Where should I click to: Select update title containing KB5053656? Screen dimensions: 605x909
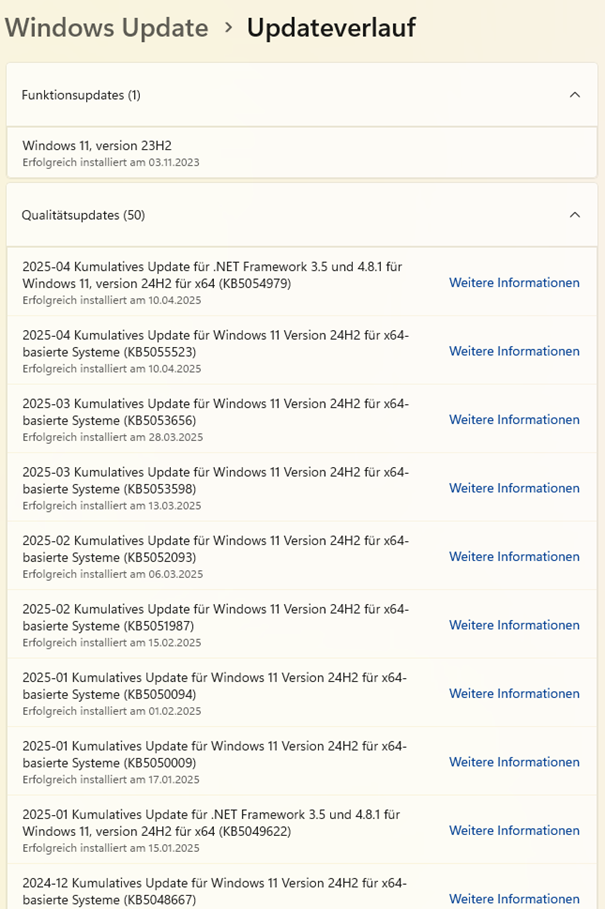(216, 412)
